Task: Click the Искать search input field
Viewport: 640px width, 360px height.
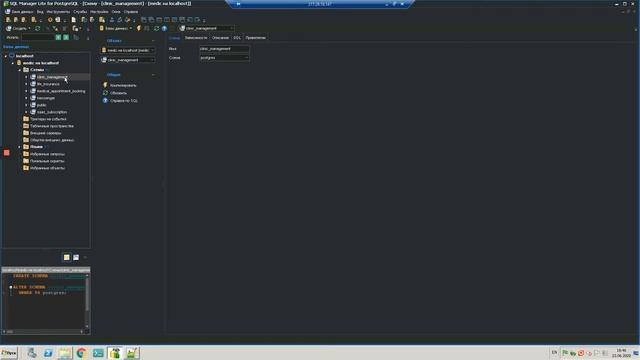Action: pos(38,37)
